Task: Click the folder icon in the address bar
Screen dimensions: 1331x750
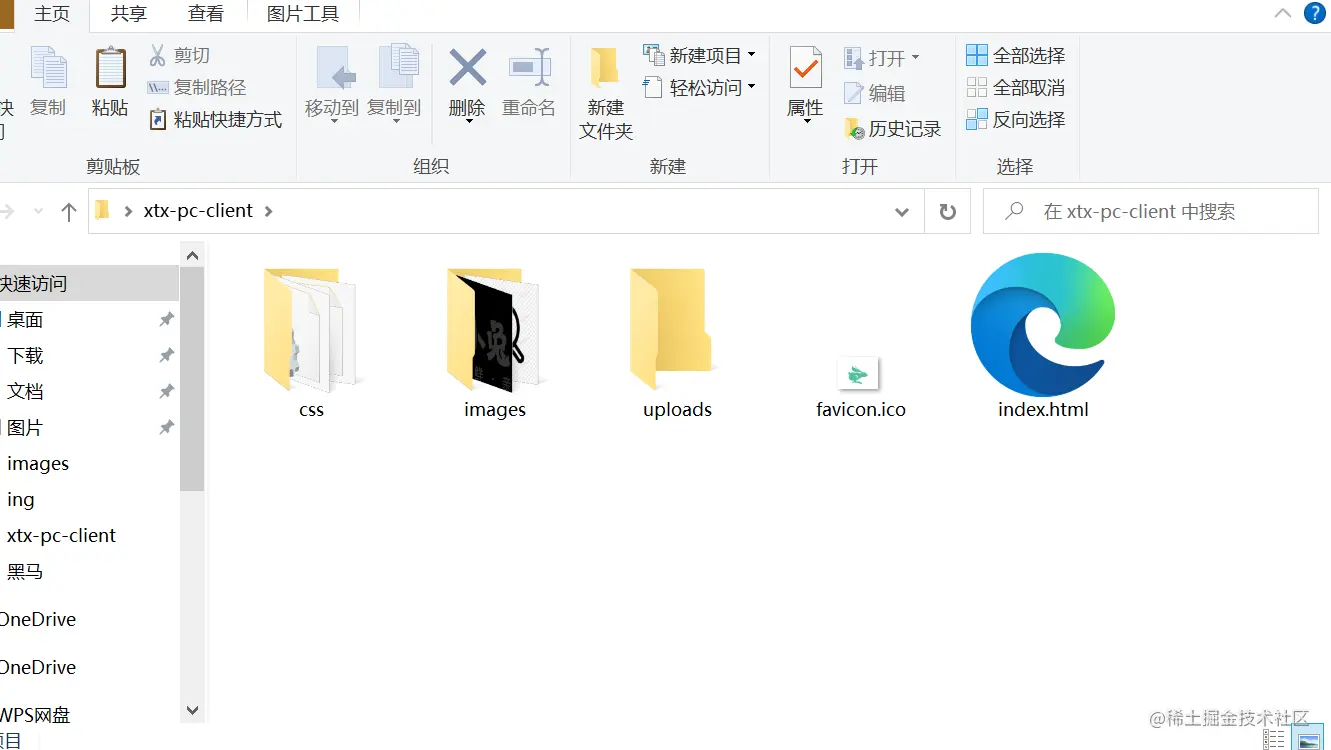Action: pos(101,211)
